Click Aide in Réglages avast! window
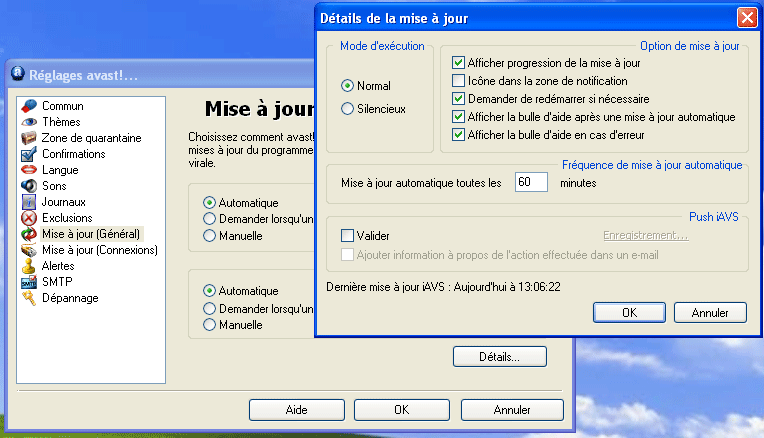764x438 pixels. [x=296, y=410]
